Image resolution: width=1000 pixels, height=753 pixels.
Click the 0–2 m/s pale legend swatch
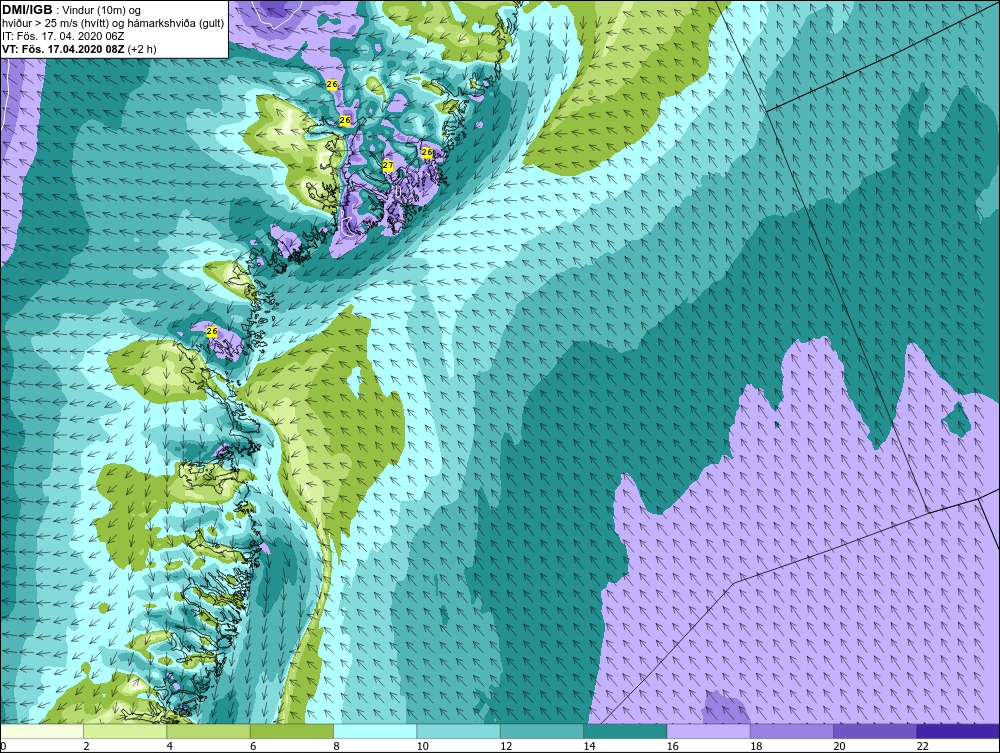point(42,731)
